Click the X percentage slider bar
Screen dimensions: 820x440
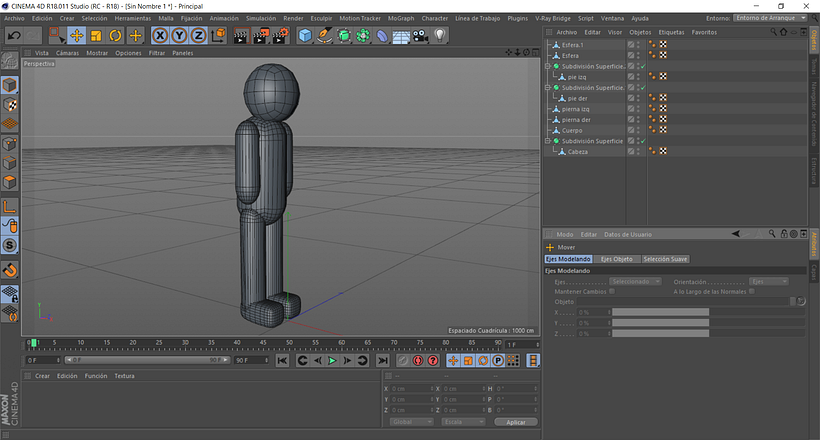660,312
